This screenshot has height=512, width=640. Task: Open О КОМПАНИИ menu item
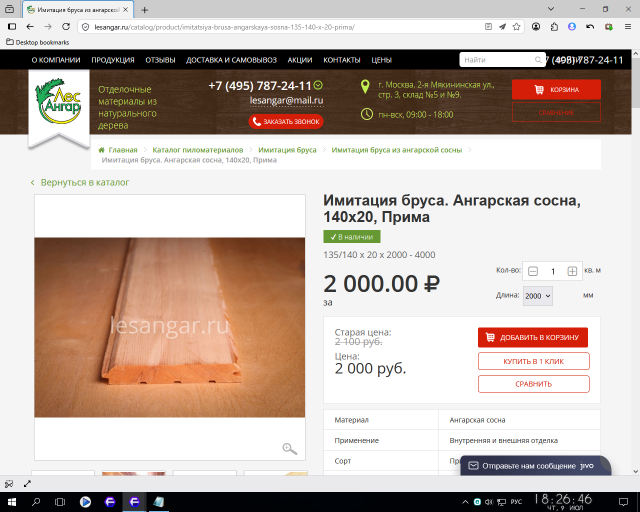(x=56, y=60)
